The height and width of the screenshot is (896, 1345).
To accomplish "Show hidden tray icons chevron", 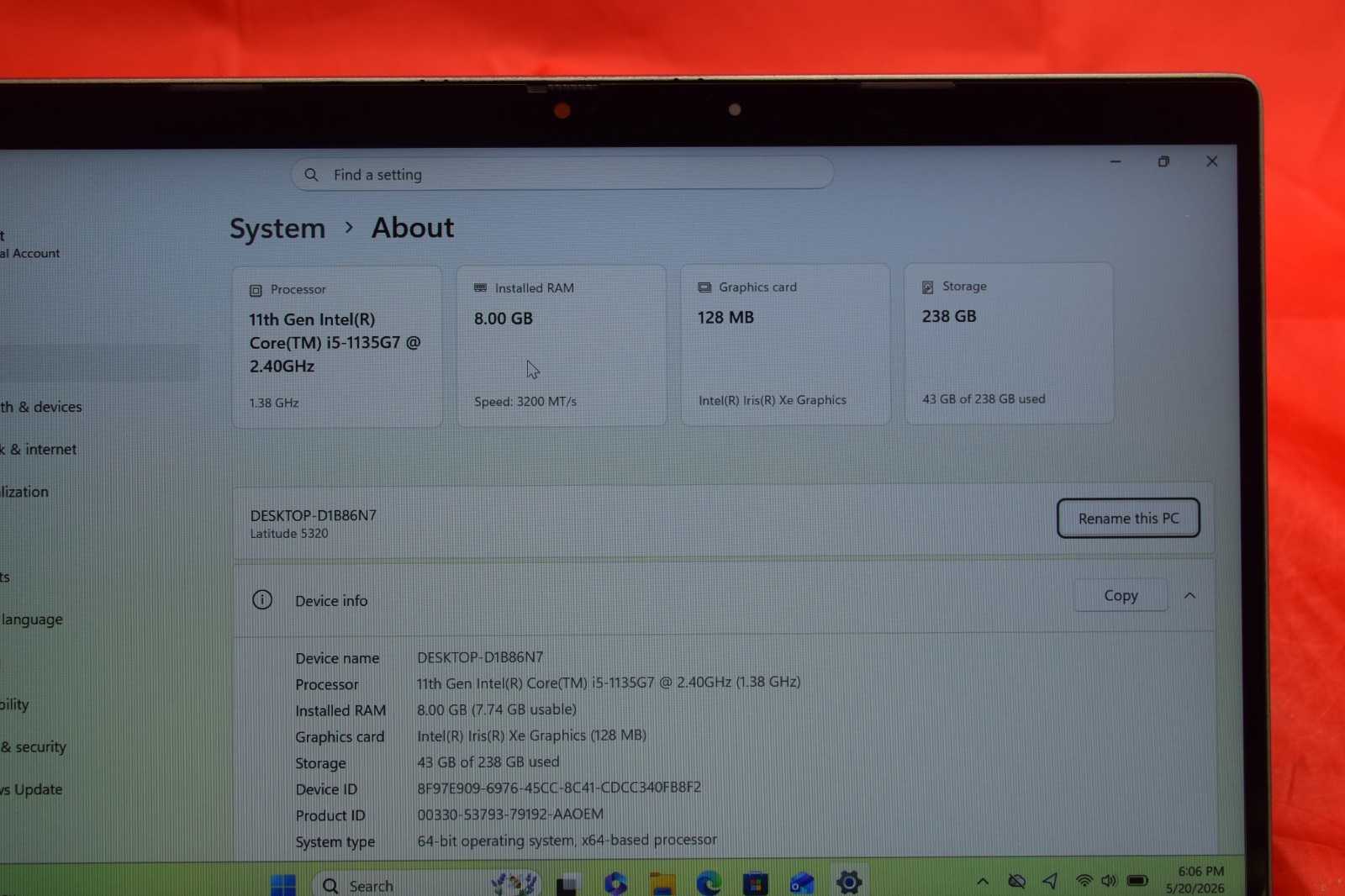I will pyautogui.click(x=983, y=882).
